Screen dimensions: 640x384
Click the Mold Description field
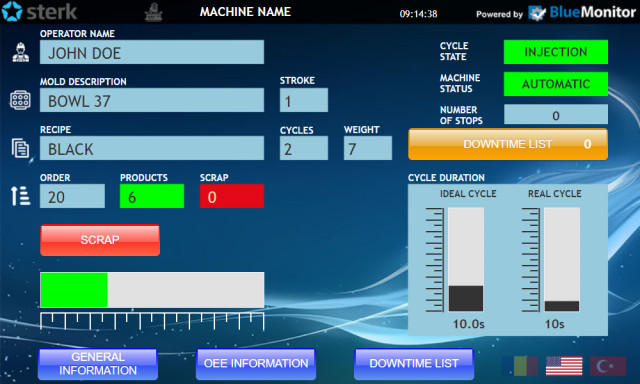pyautogui.click(x=152, y=100)
